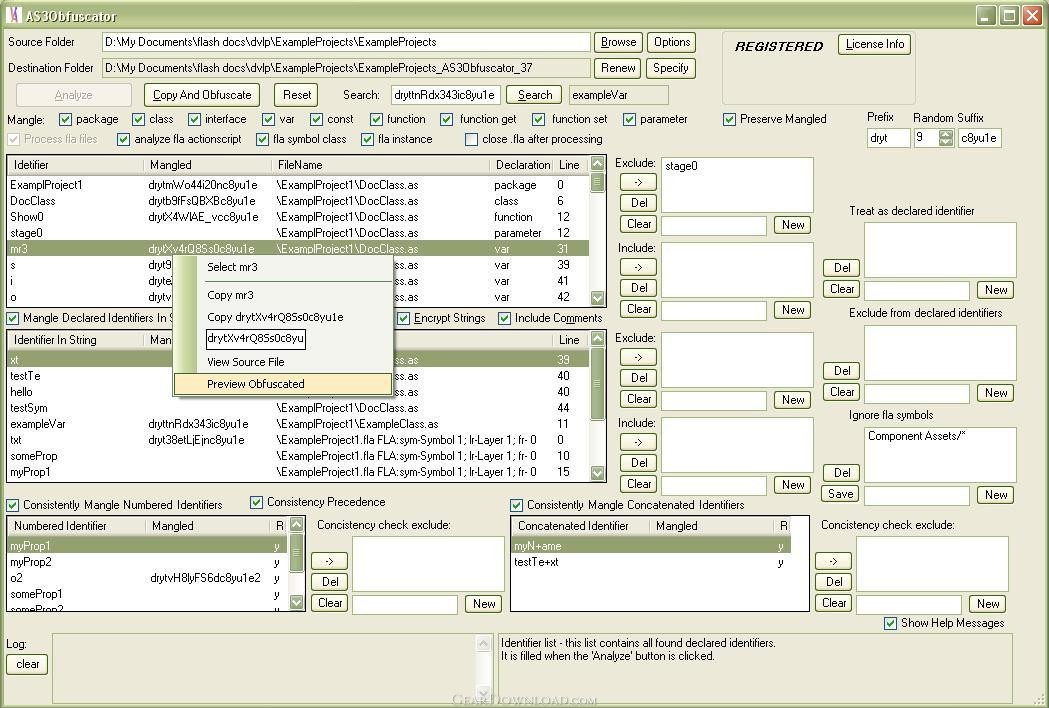Choose Copy mr3 in the context menu
Screen dimensions: 1049x708
(282, 295)
